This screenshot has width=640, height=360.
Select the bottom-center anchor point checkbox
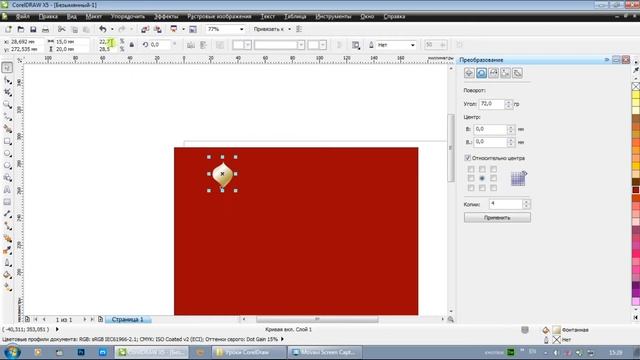point(482,188)
